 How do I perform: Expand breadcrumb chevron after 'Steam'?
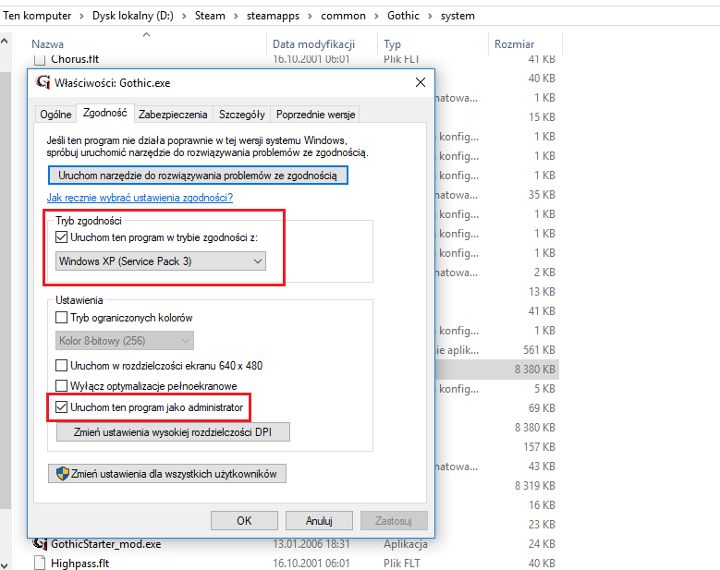click(x=236, y=16)
